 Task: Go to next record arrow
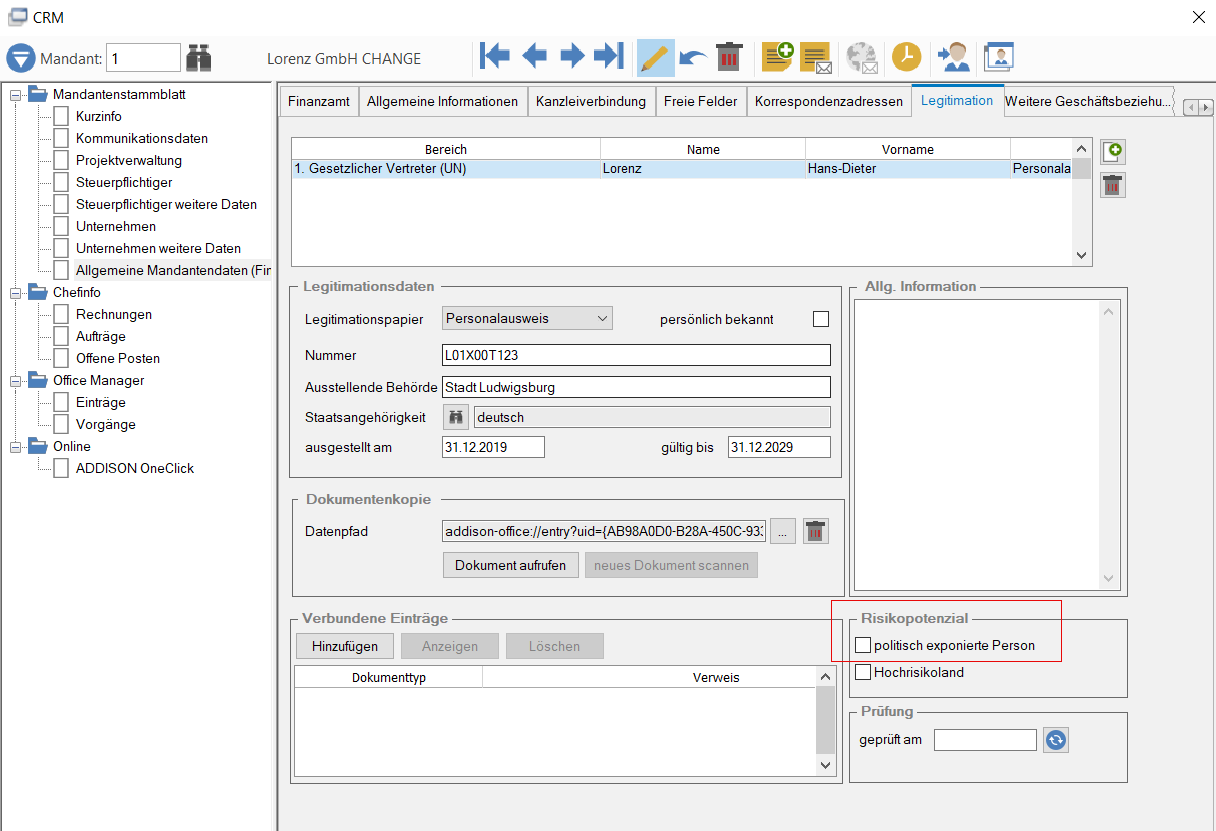pos(572,56)
